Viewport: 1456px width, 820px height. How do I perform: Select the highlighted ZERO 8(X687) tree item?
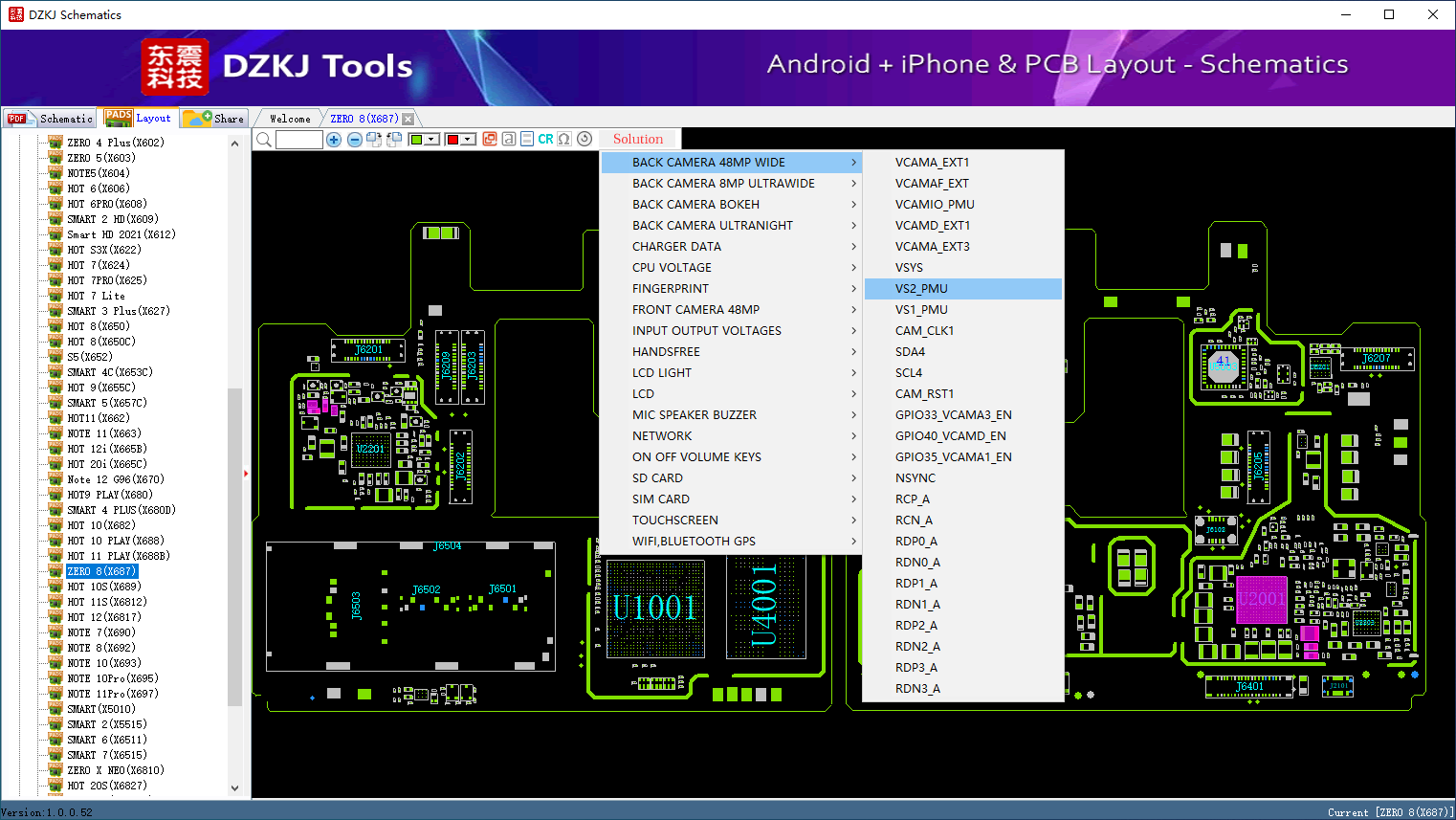pyautogui.click(x=102, y=571)
